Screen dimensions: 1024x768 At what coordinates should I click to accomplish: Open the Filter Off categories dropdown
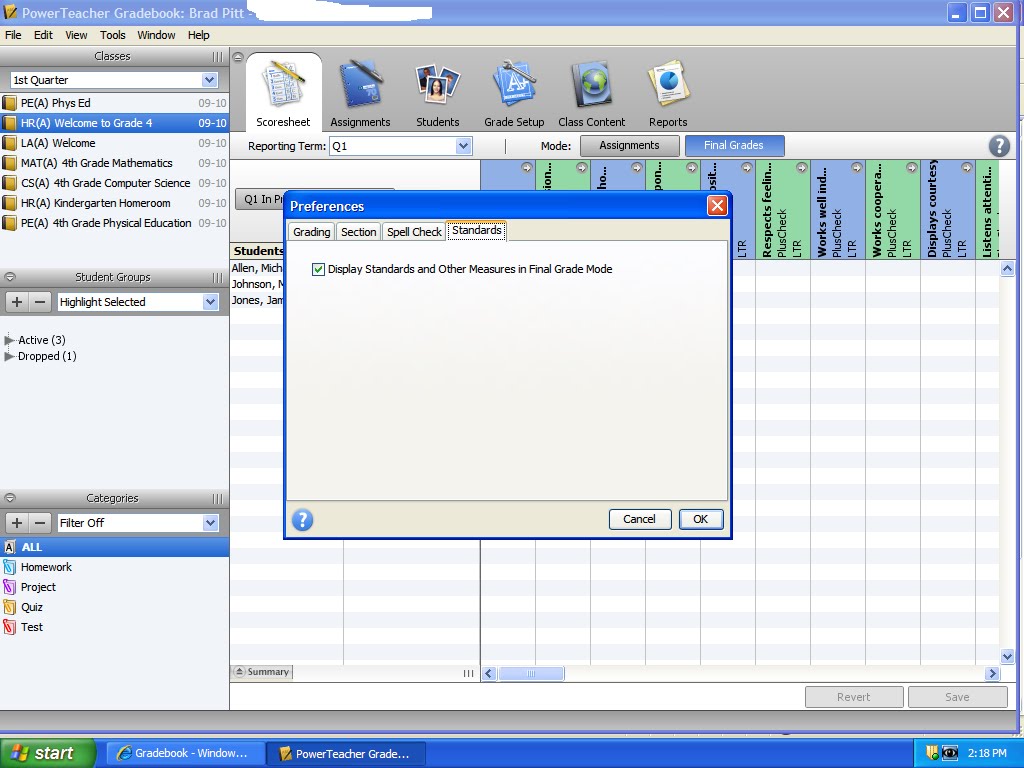click(x=210, y=522)
